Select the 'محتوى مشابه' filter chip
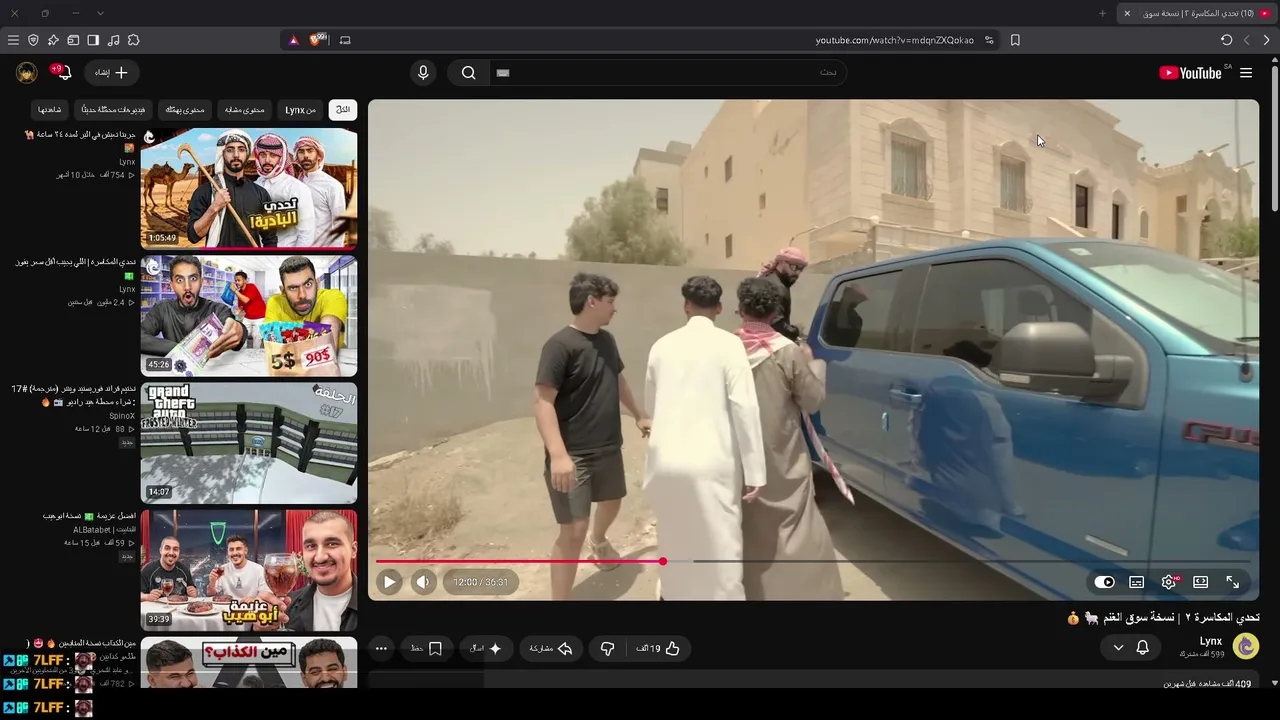 click(x=243, y=110)
